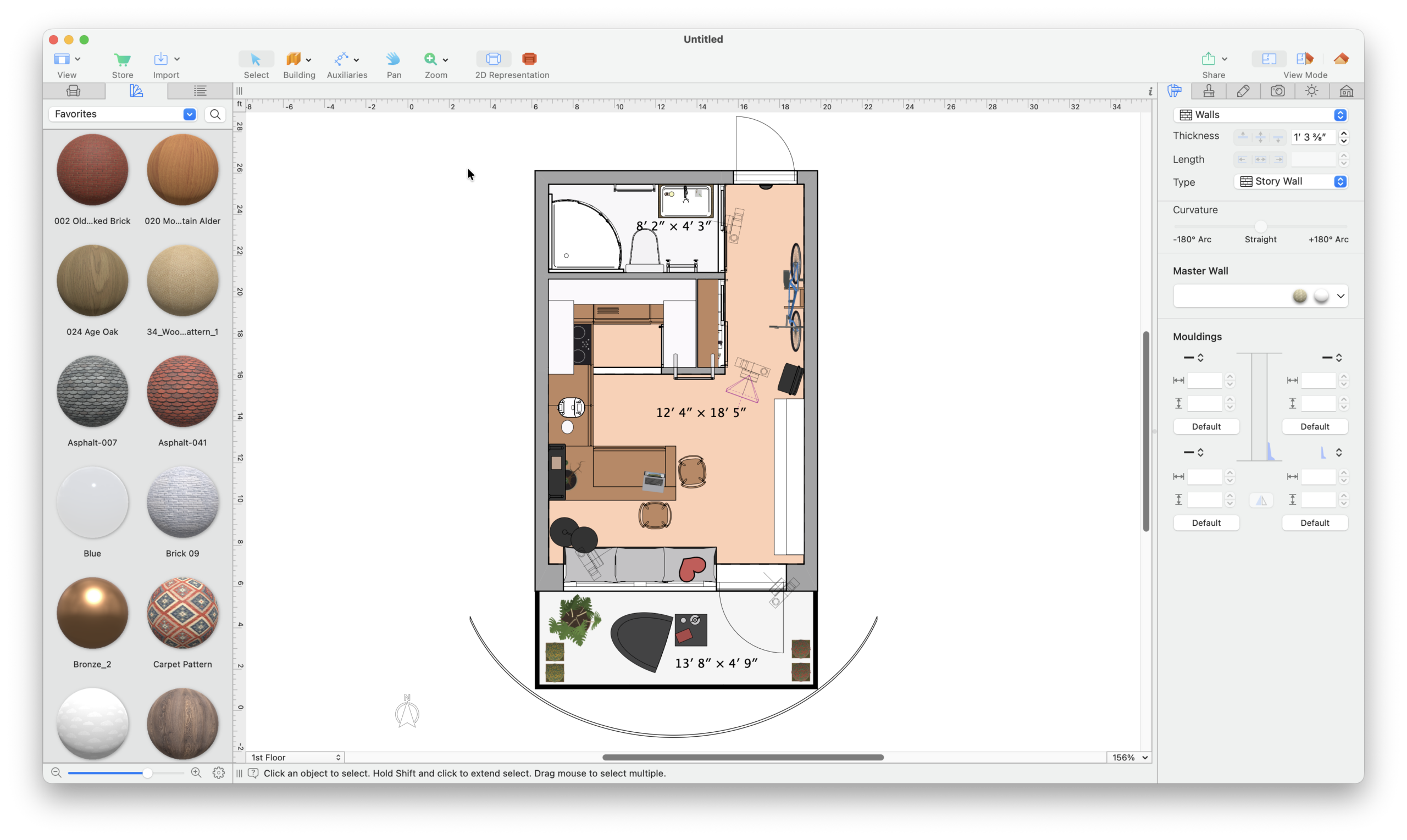Click the Share icon in the toolbar
Image resolution: width=1407 pixels, height=840 pixels.
(1208, 58)
